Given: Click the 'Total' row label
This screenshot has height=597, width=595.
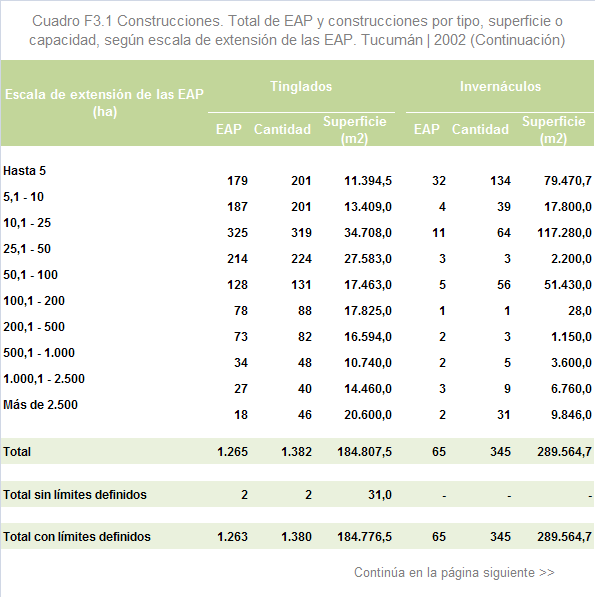Looking at the screenshot, I should coord(17,452).
